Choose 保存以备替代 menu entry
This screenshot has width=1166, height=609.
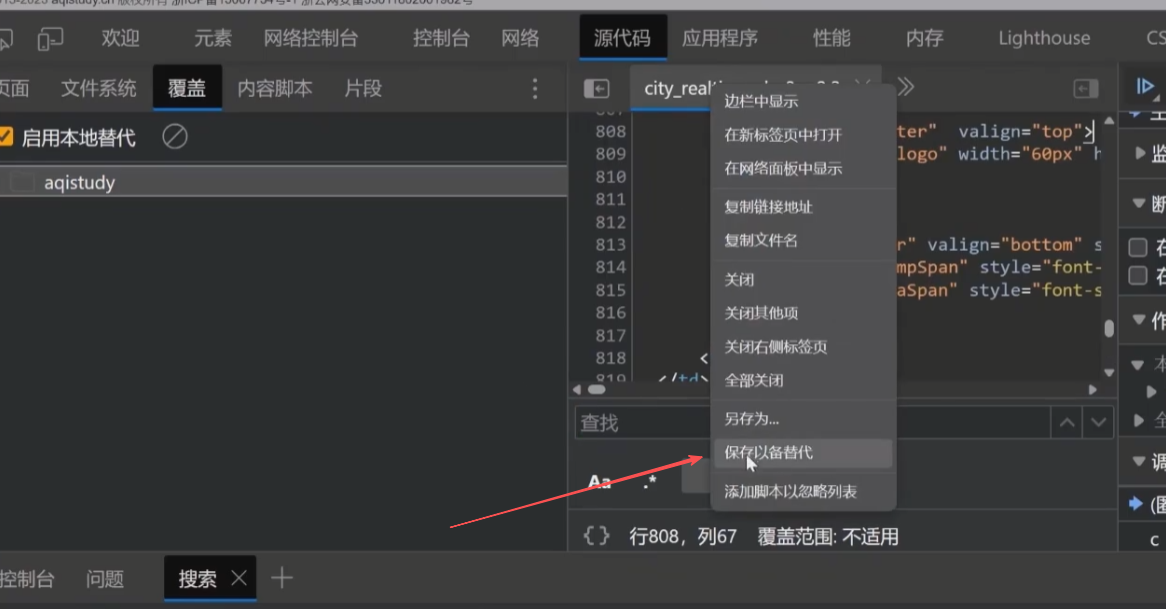[x=802, y=453]
